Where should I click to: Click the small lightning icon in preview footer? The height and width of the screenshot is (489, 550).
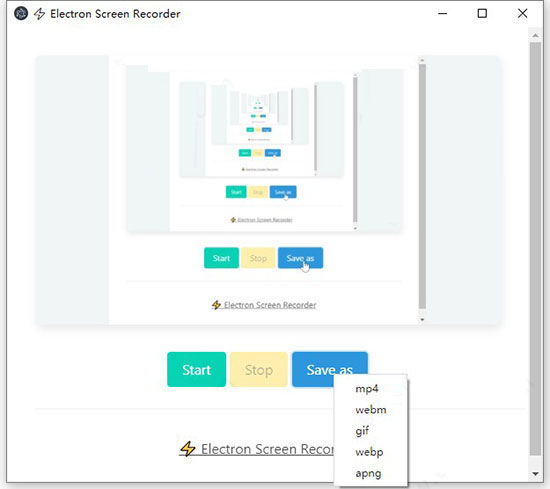216,305
